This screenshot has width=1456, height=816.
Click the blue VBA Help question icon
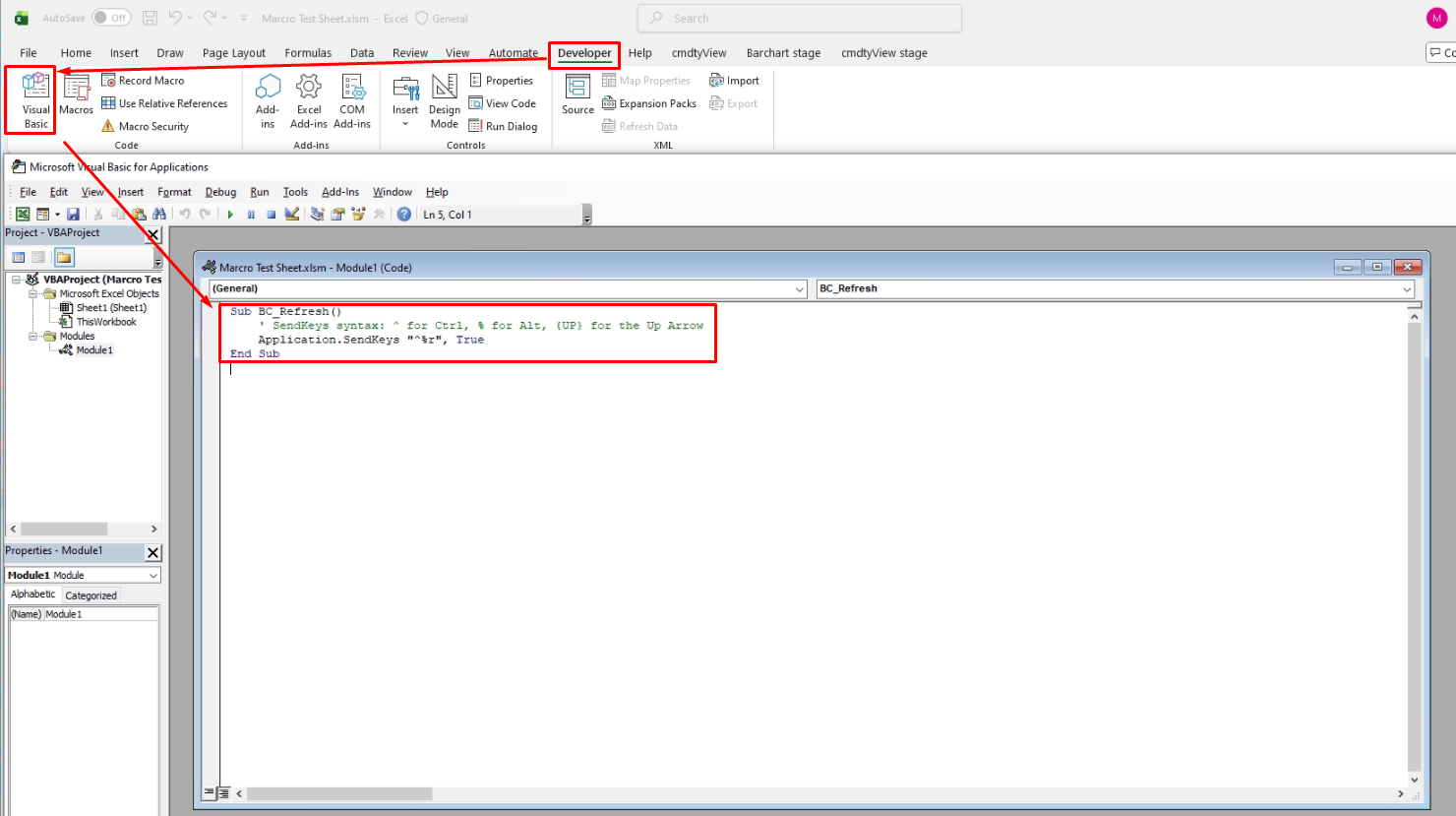coord(403,215)
